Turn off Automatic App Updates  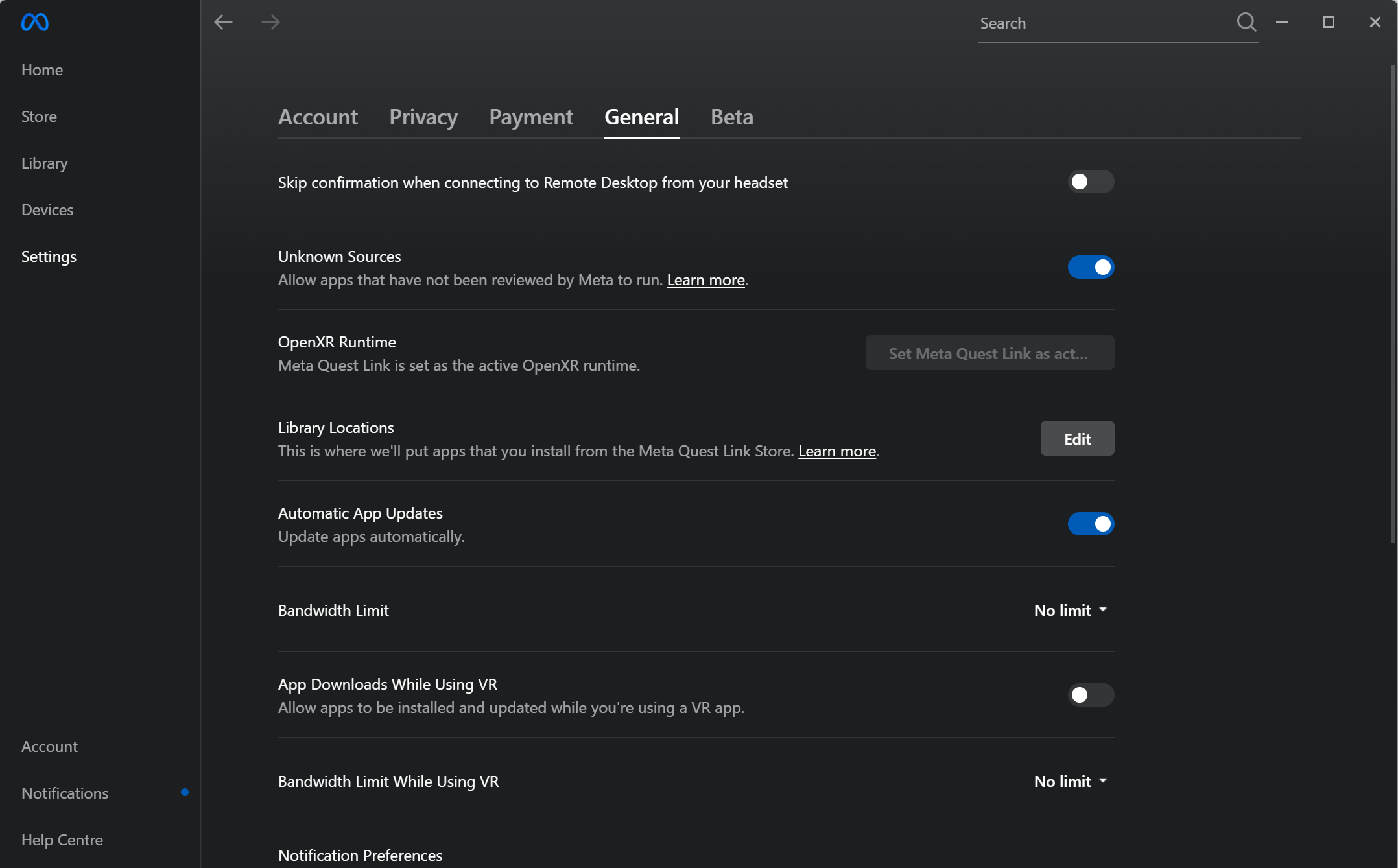1091,524
